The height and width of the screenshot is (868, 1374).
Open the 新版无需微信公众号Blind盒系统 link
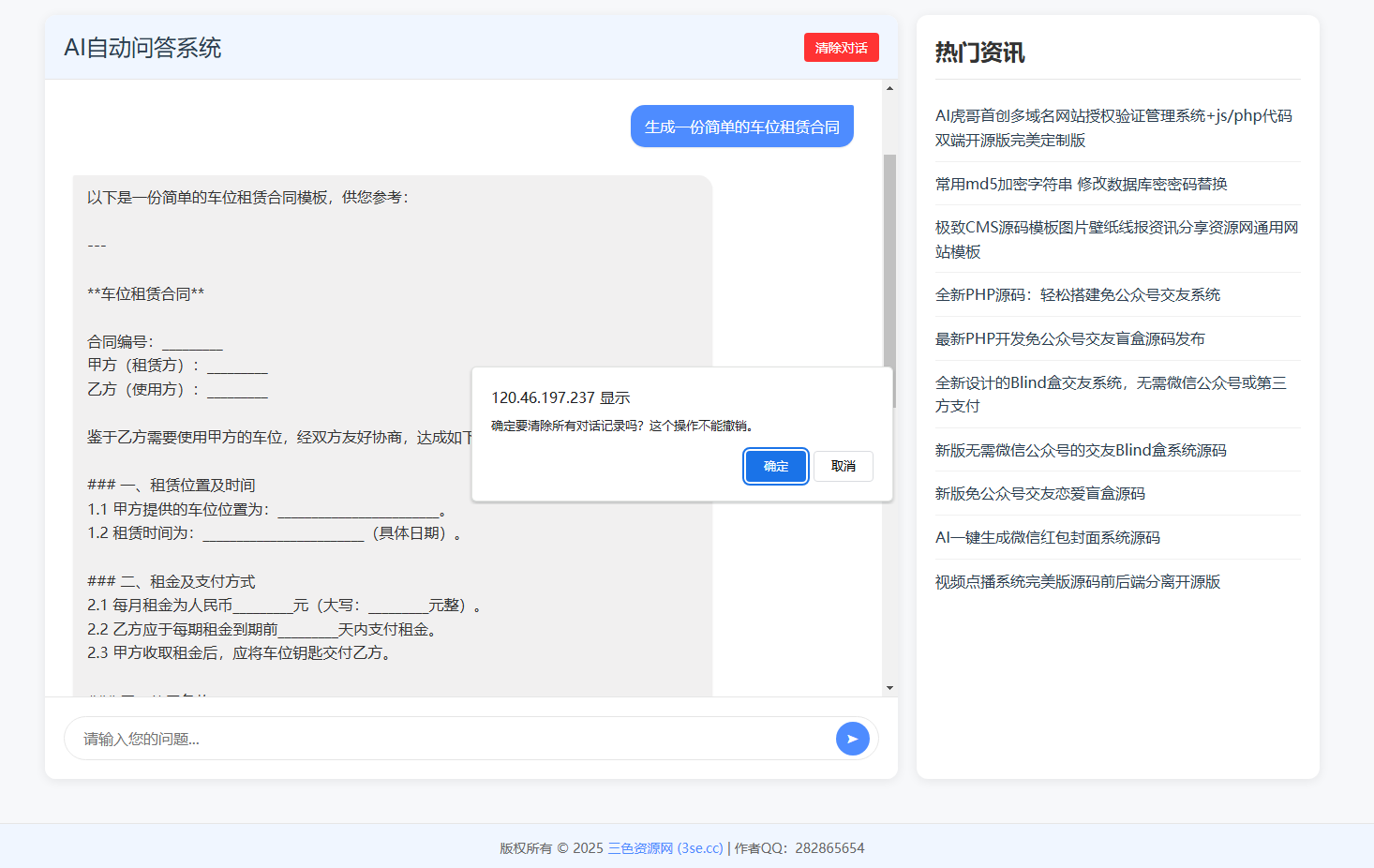coord(1080,450)
